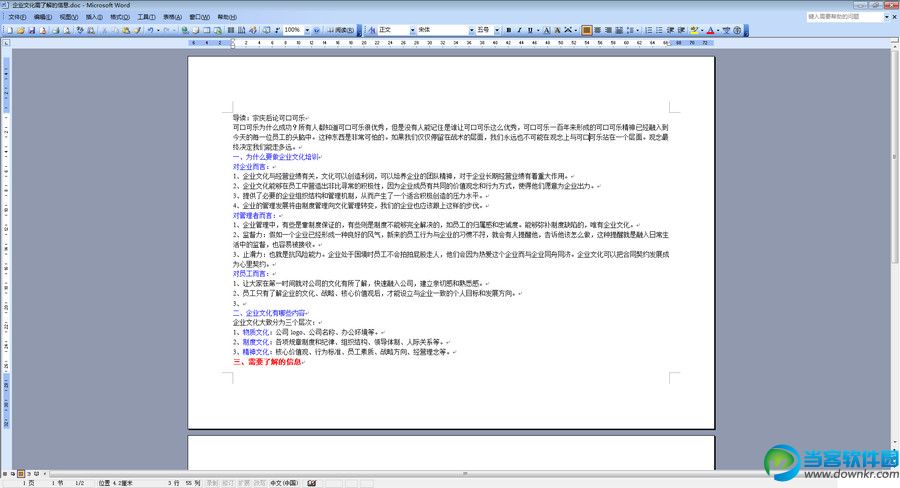900x488 pixels.
Task: Click the Open file icon
Action: pyautogui.click(x=21, y=30)
